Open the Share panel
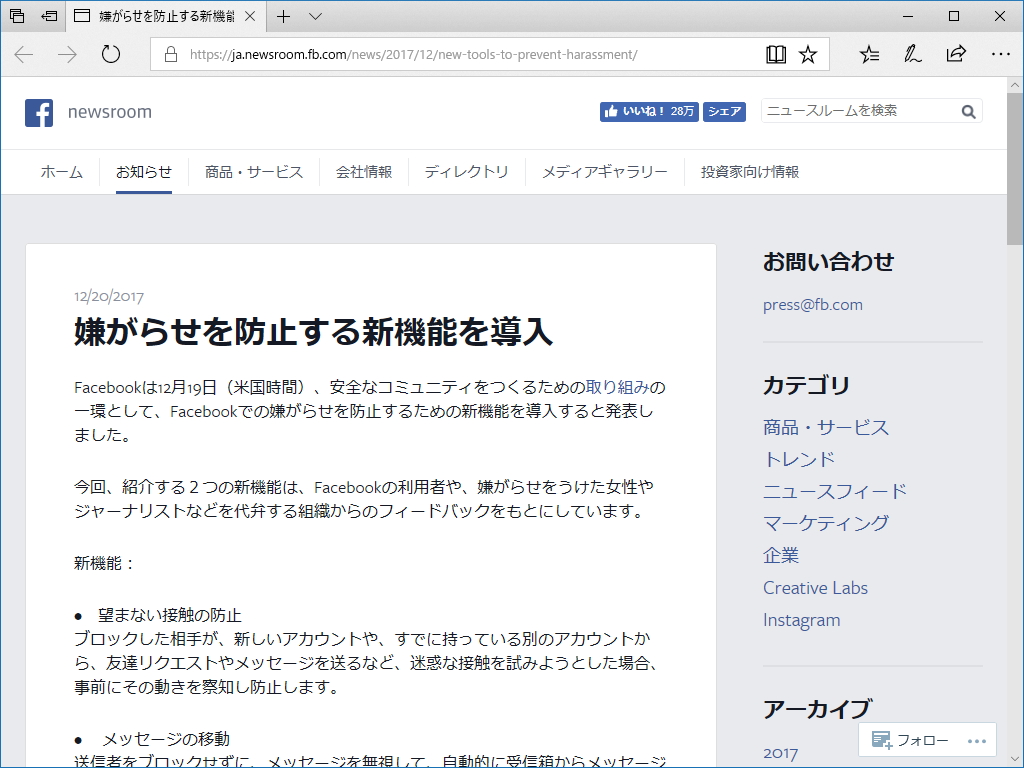This screenshot has width=1024, height=768. click(956, 54)
